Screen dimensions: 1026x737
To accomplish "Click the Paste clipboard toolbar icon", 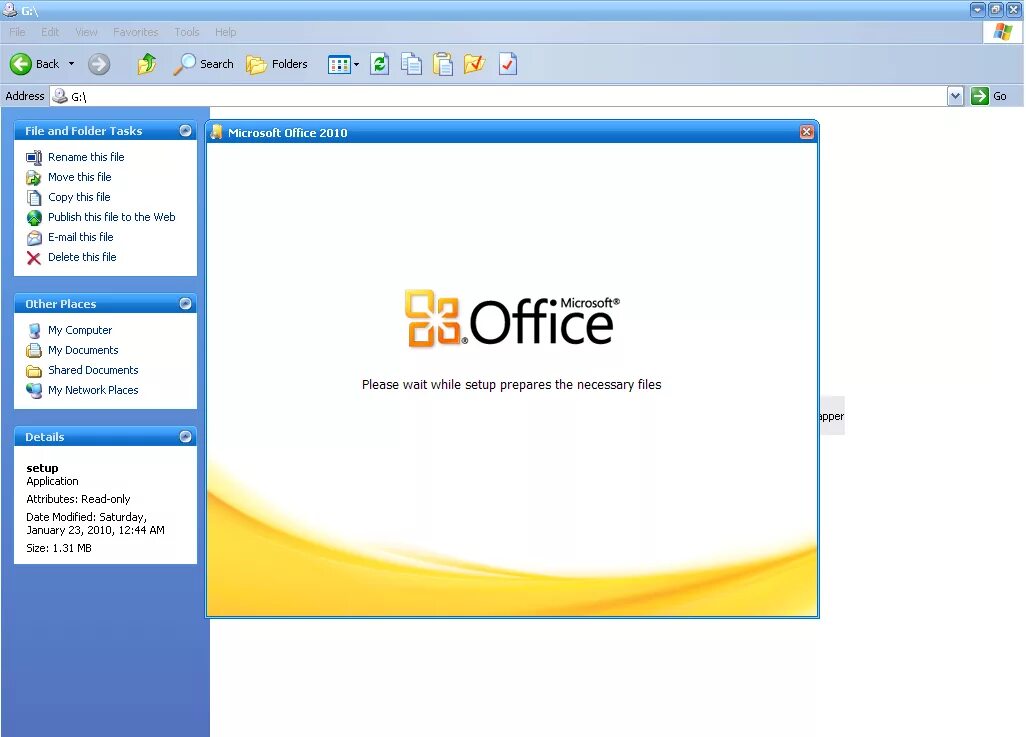I will (x=443, y=64).
